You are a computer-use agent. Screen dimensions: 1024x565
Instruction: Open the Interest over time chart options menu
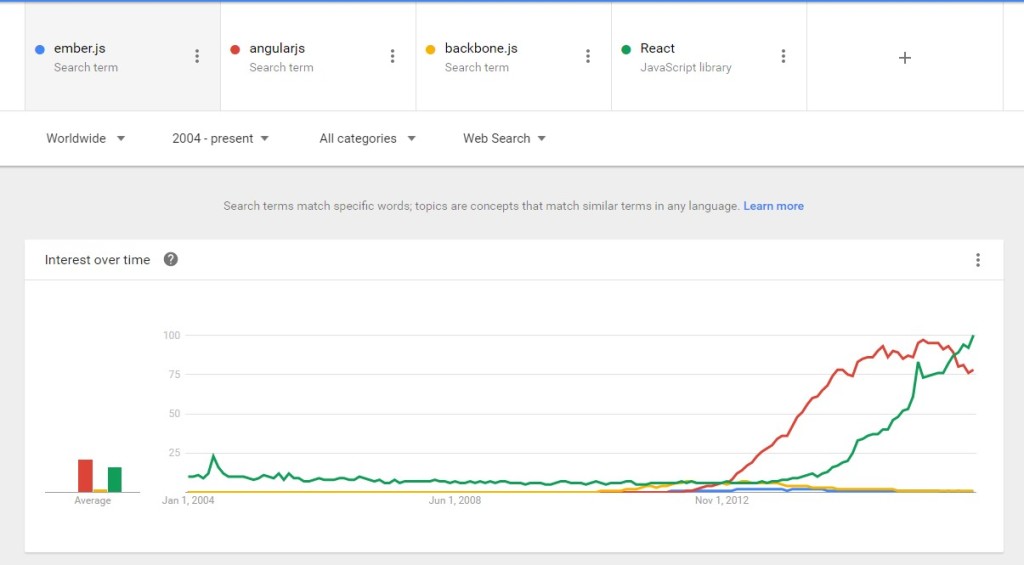coord(978,260)
